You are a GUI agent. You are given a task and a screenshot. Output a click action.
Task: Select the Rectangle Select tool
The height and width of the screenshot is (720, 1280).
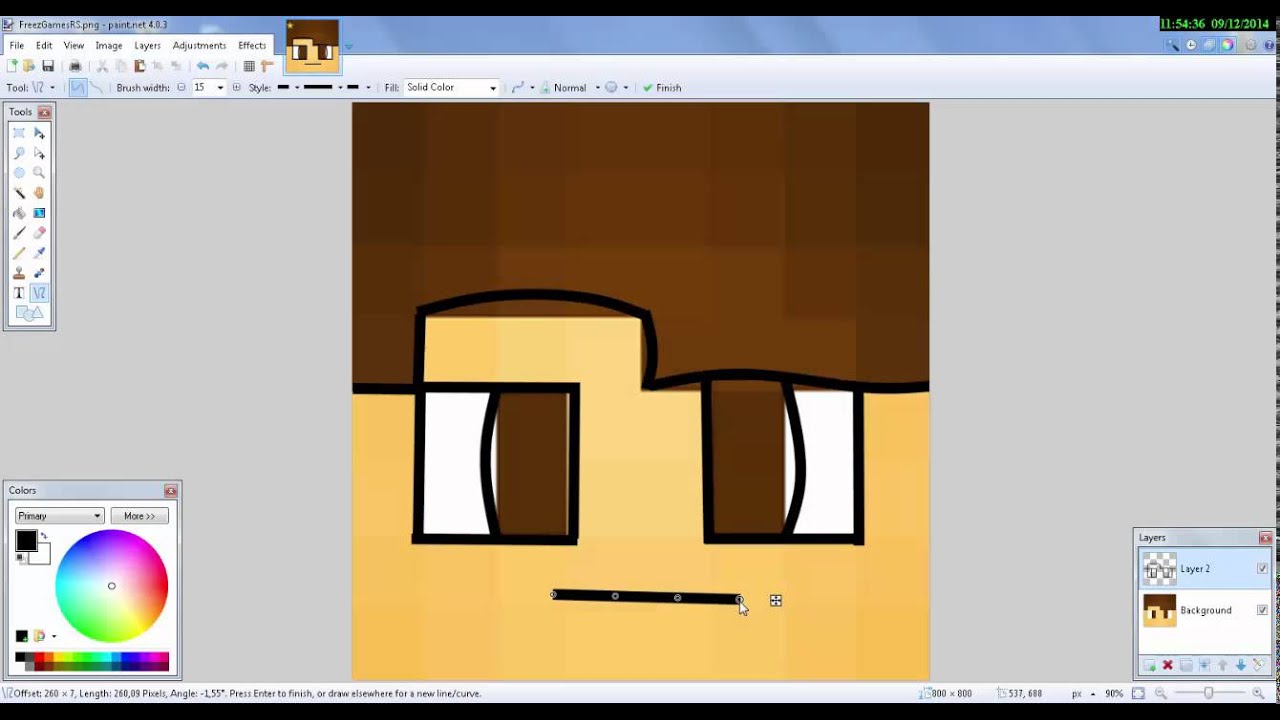point(19,133)
